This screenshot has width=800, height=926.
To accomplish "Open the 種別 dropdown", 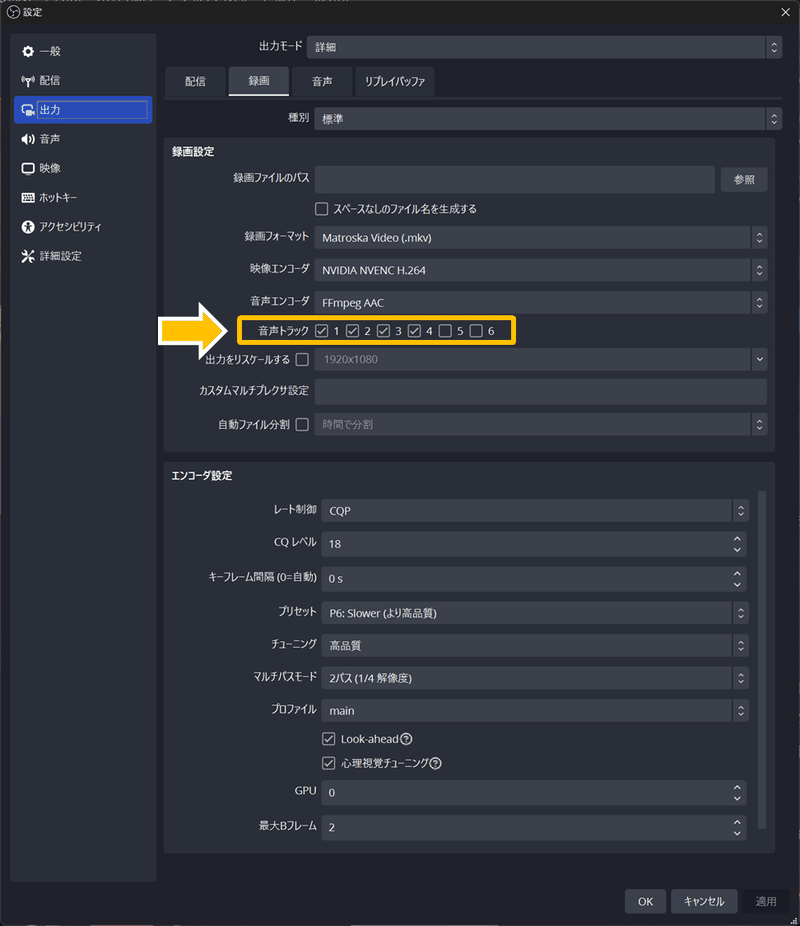I will (x=548, y=119).
